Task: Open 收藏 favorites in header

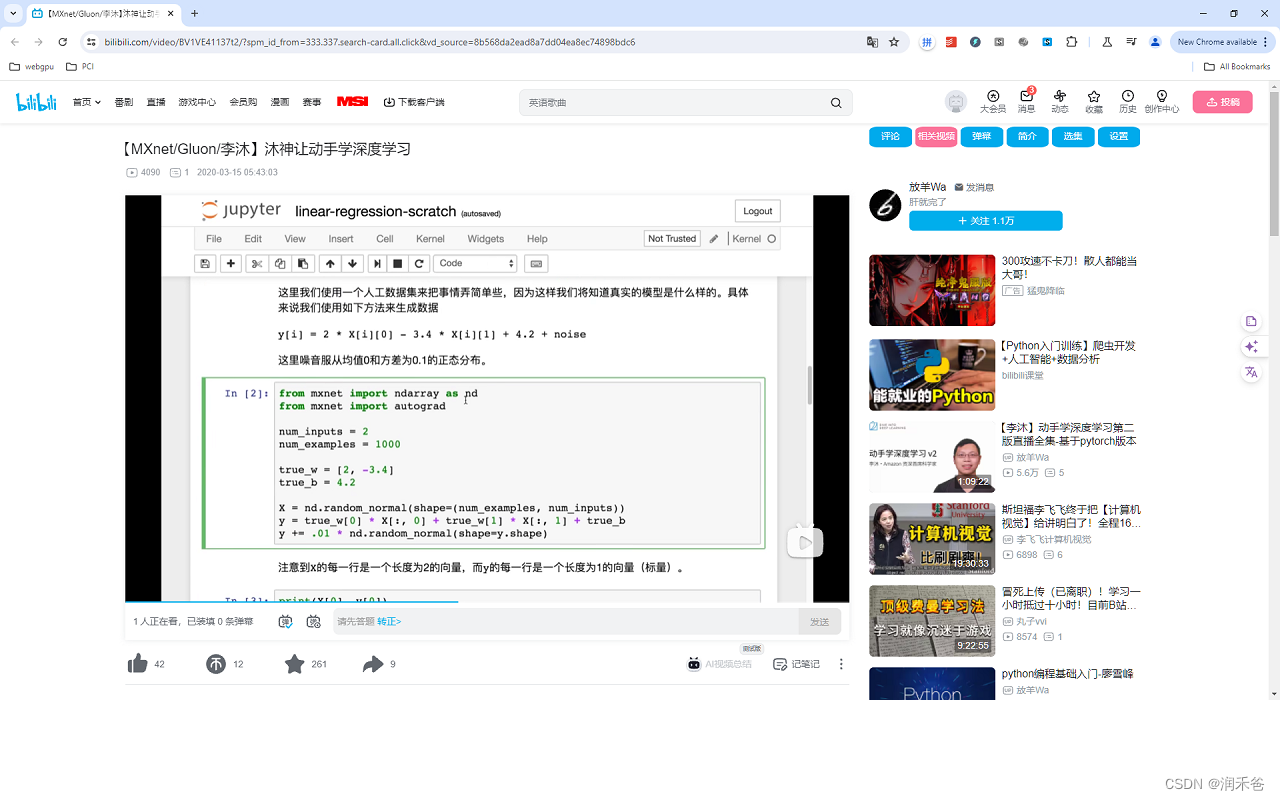Action: [x=1094, y=101]
